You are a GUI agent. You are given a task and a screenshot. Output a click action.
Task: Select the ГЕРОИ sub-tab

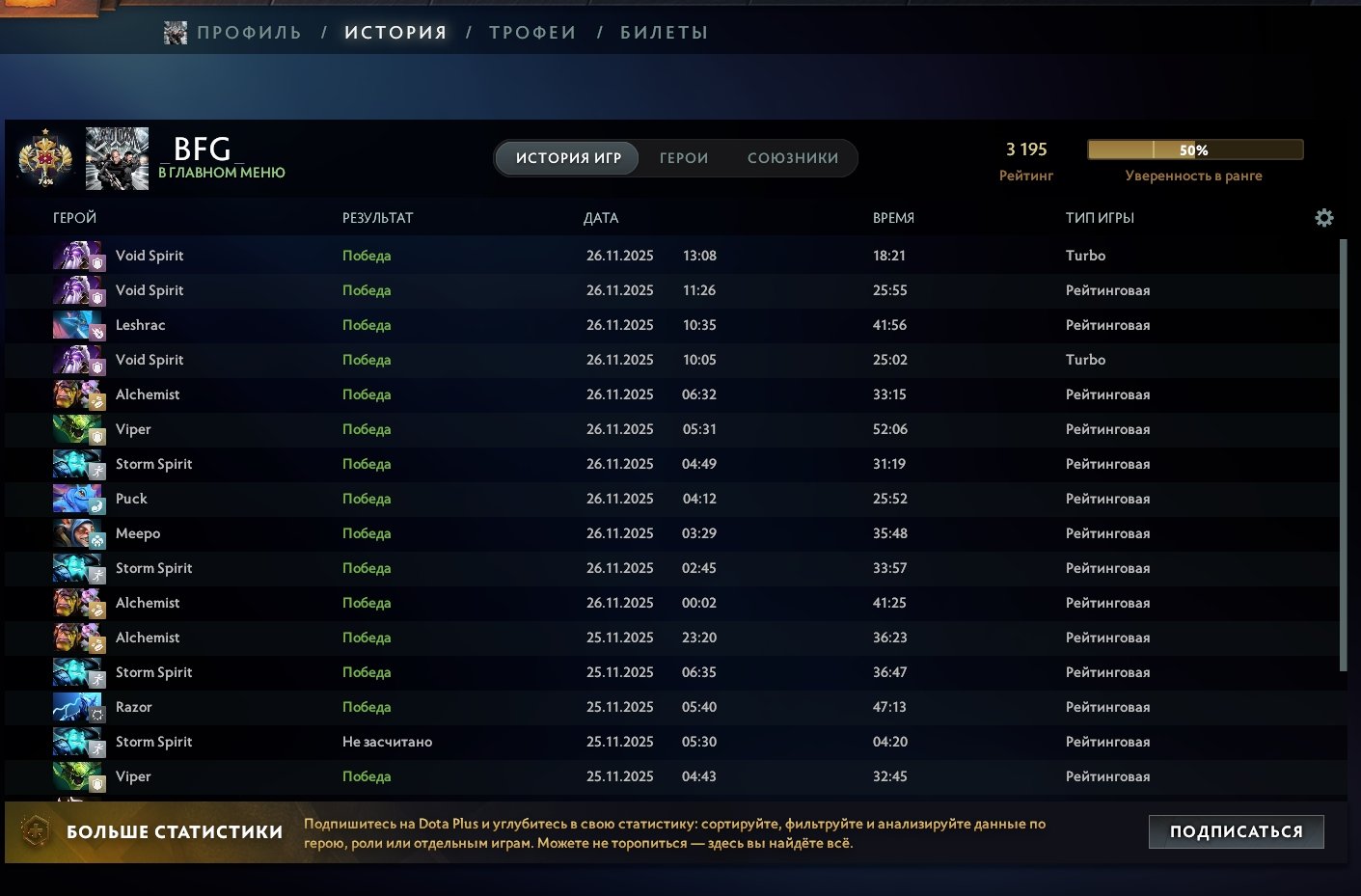683,158
